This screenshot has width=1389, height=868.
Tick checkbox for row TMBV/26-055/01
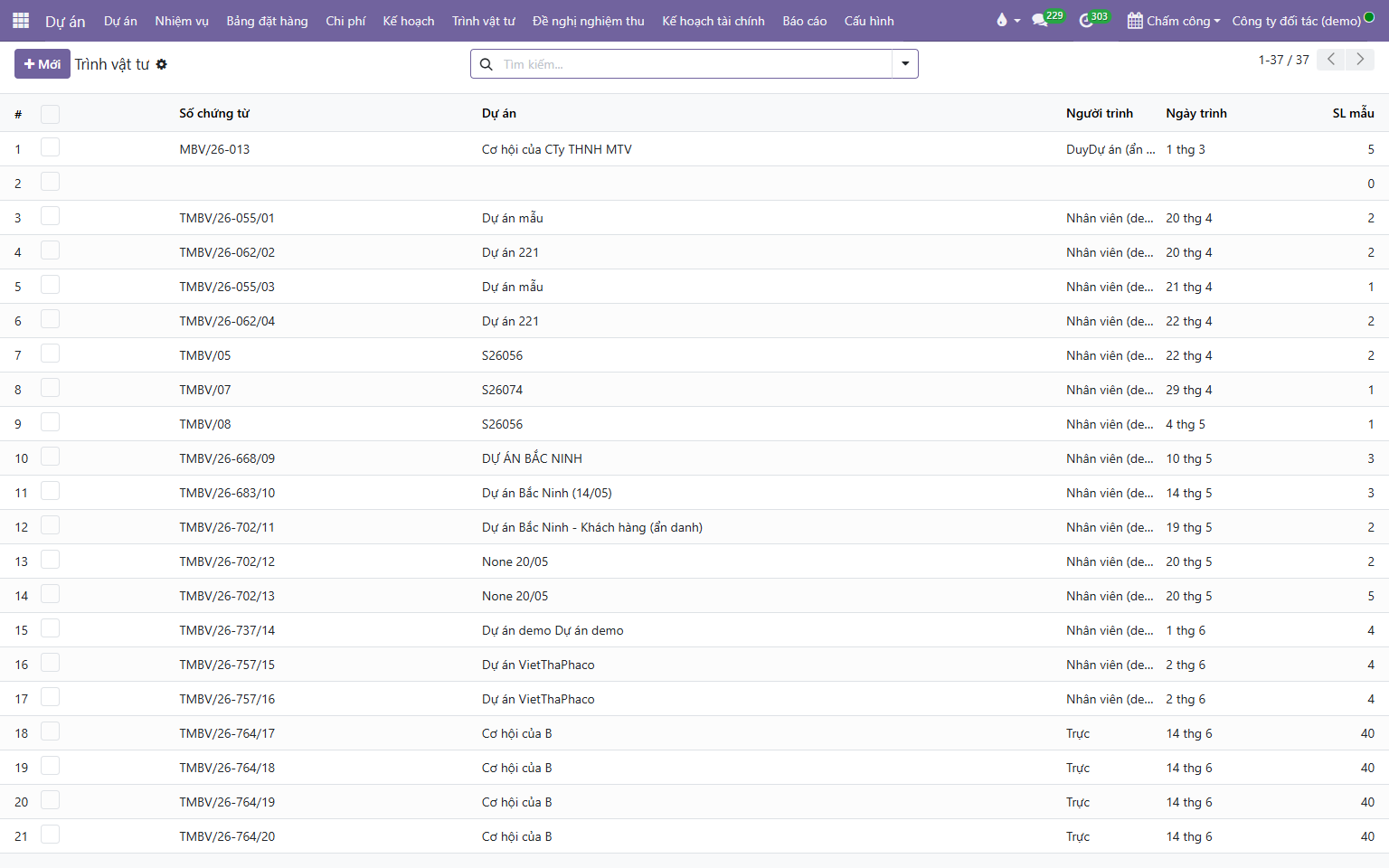point(50,217)
